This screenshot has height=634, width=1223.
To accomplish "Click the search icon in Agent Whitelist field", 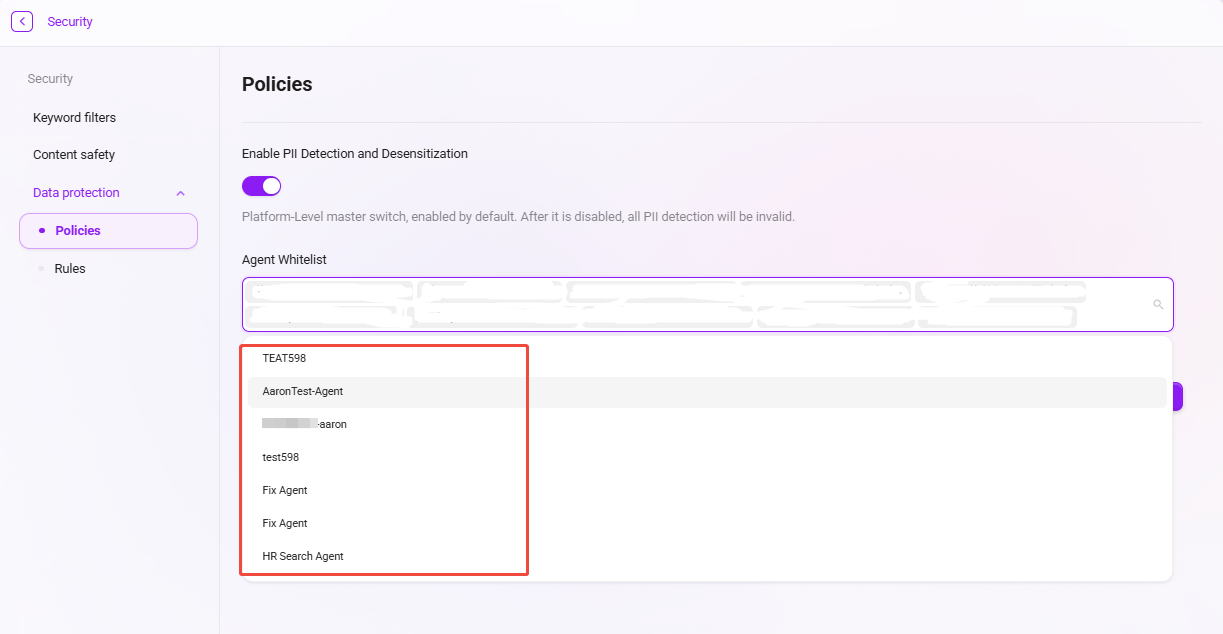I will [1158, 304].
